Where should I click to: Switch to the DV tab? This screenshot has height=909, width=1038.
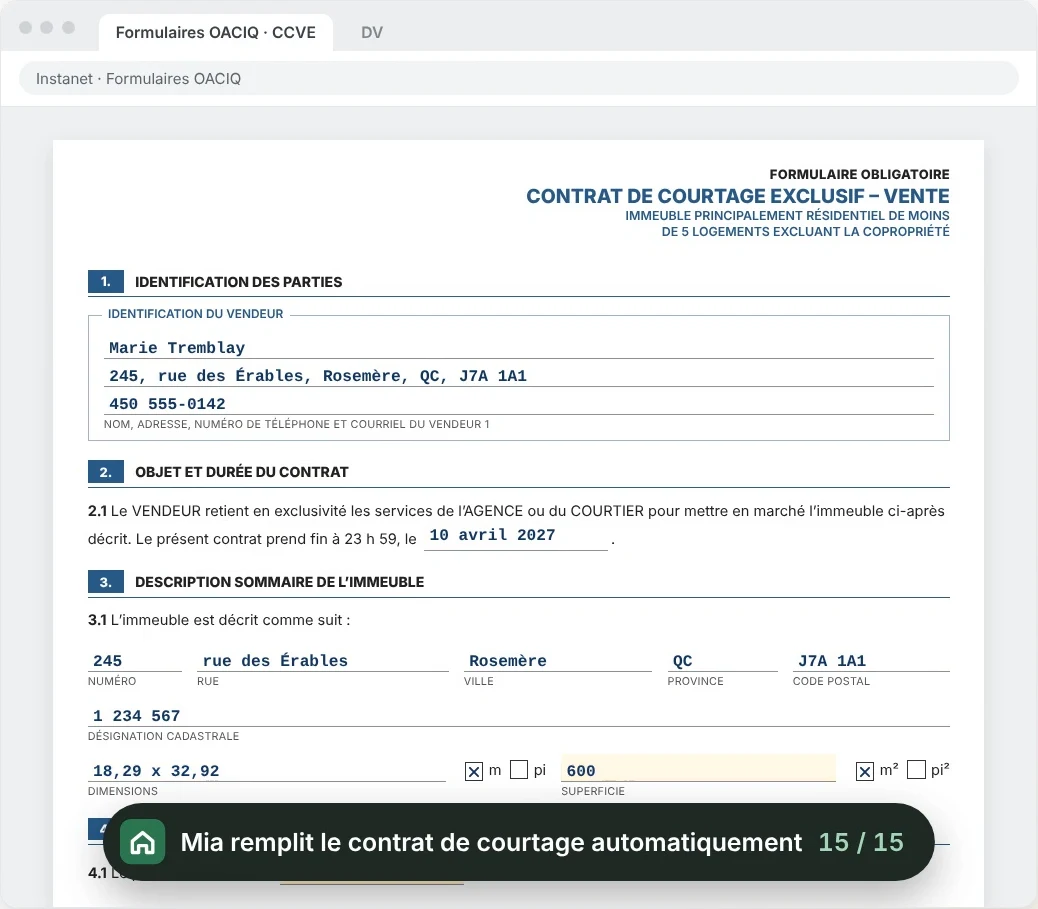(371, 32)
